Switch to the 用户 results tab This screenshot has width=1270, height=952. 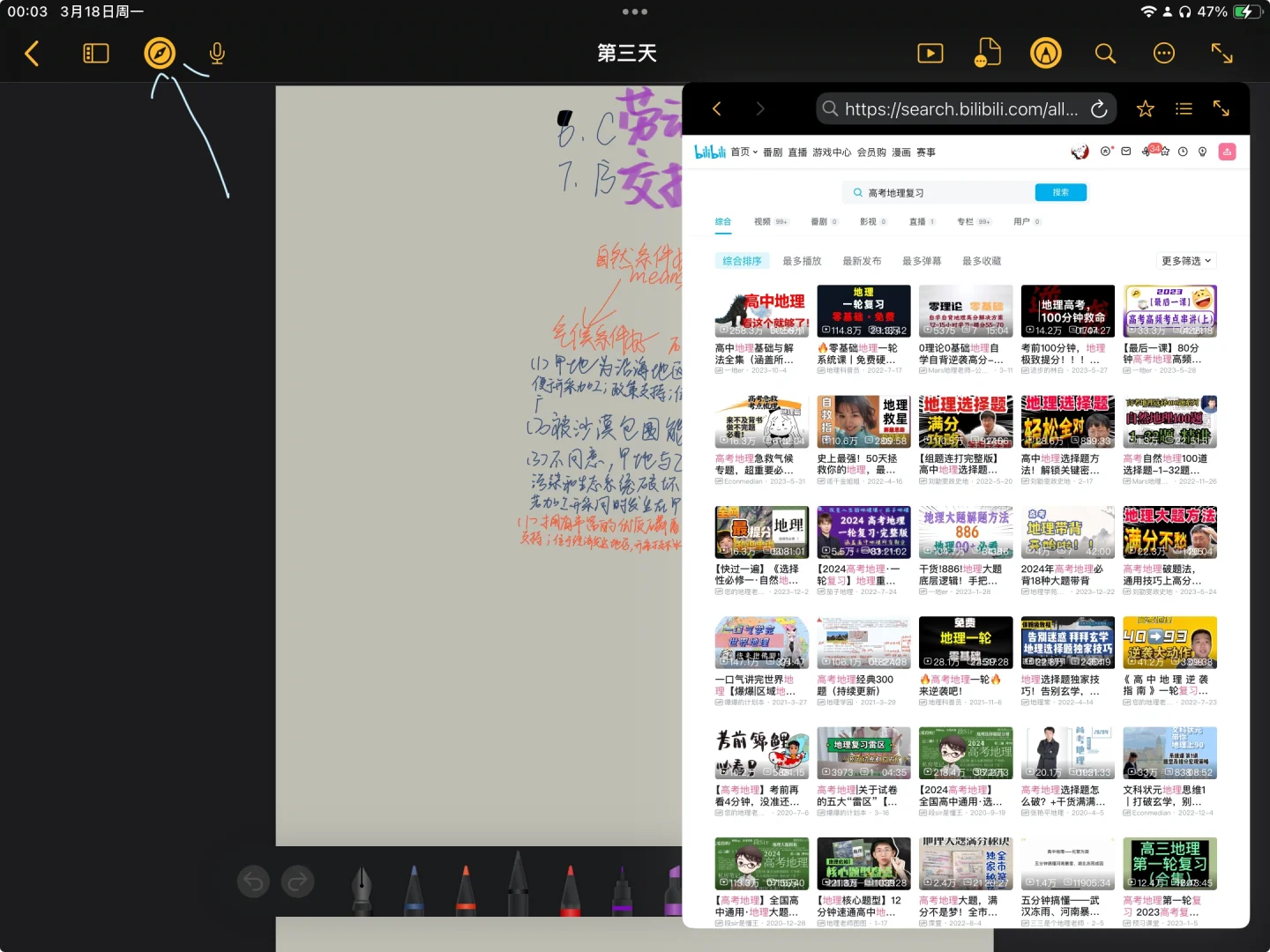(x=1027, y=221)
